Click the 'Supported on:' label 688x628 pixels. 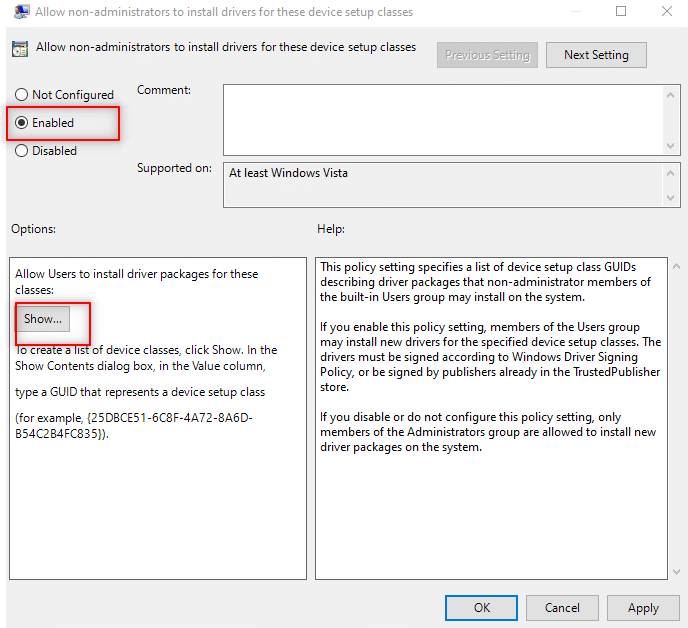[x=174, y=168]
